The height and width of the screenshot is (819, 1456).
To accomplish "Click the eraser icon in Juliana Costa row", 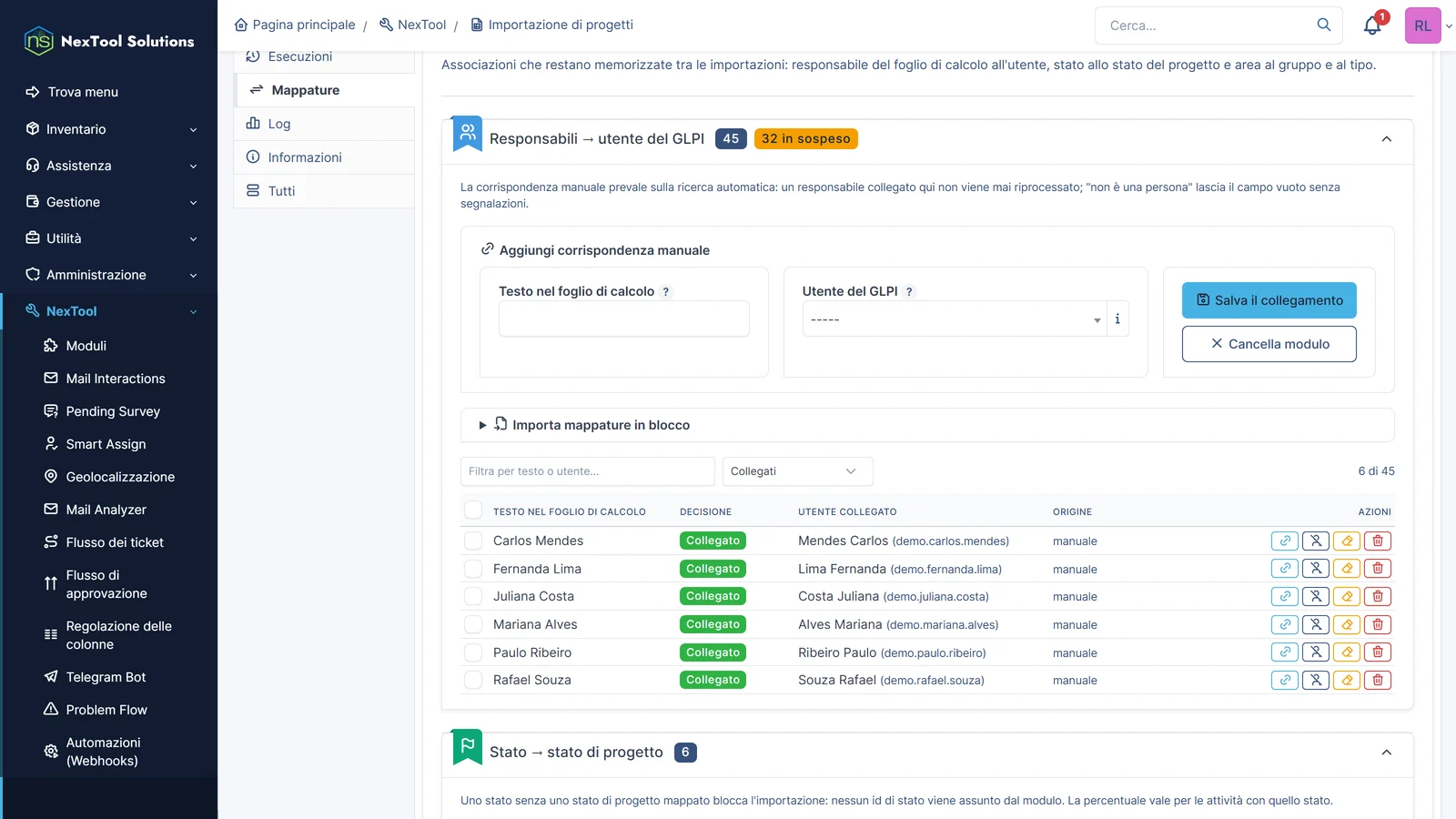I will point(1347,597).
